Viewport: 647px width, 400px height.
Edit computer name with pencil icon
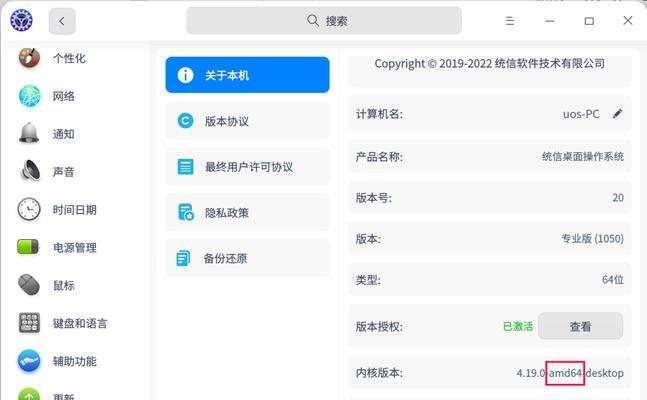coord(617,114)
